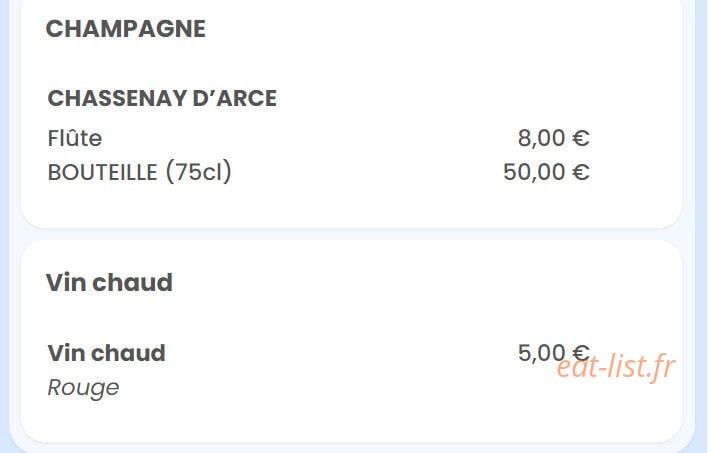Viewport: 710px width, 453px height.
Task: Click the Flûte option label
Action: (x=75, y=138)
